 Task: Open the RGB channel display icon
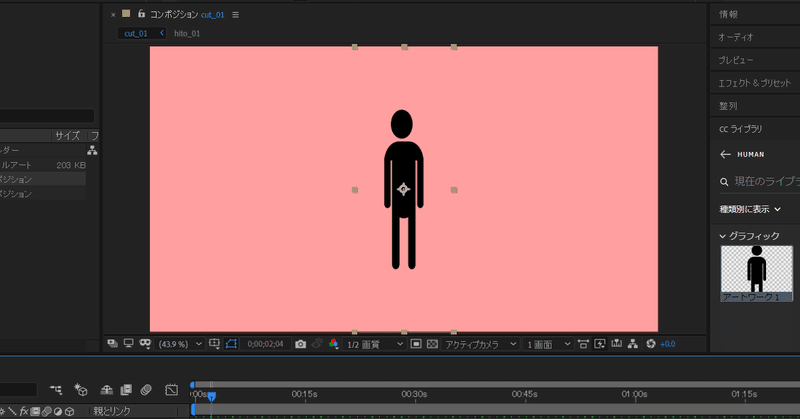click(x=334, y=344)
